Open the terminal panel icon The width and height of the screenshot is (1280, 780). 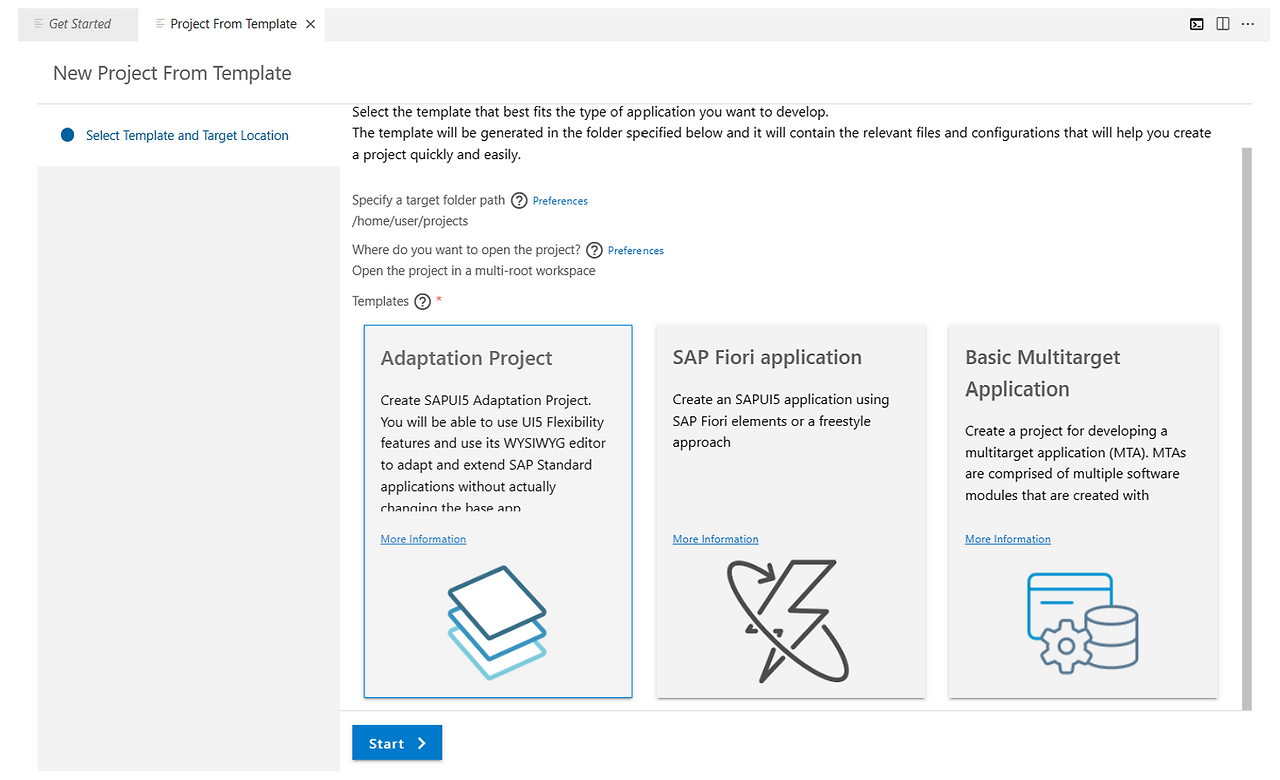[1196, 24]
